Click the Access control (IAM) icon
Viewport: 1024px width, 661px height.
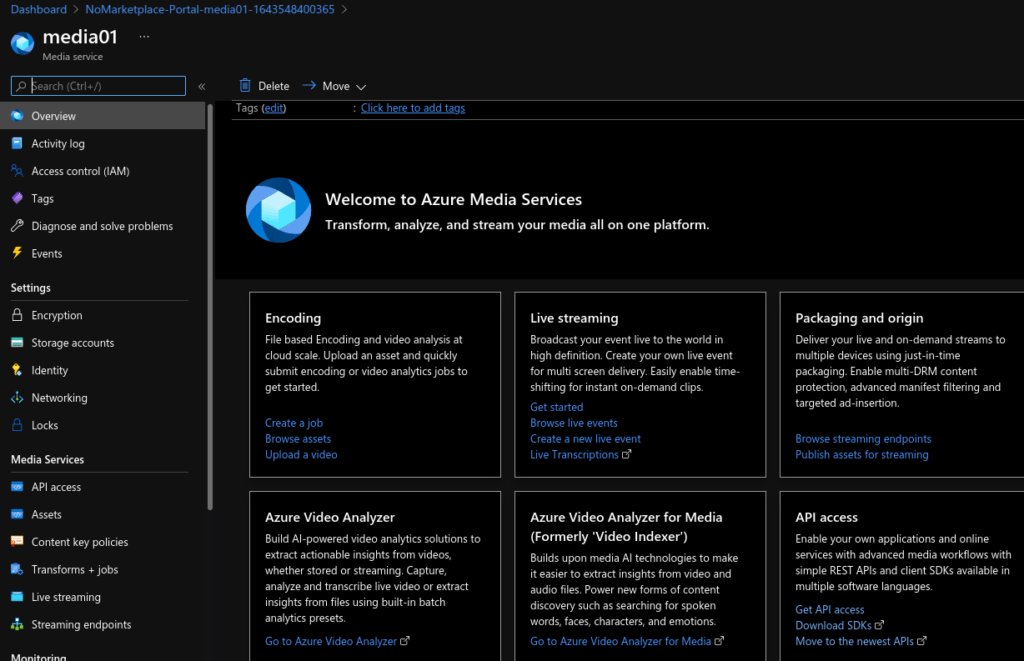pyautogui.click(x=17, y=170)
